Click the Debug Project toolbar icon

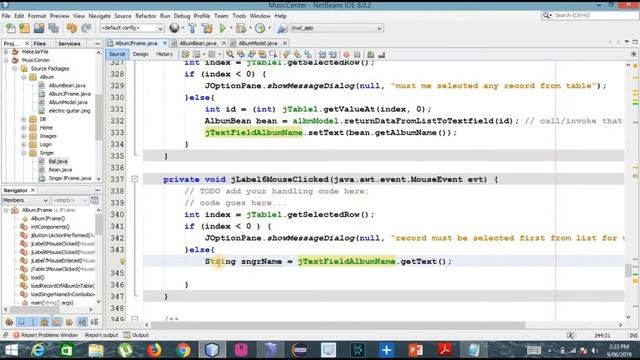point(241,28)
